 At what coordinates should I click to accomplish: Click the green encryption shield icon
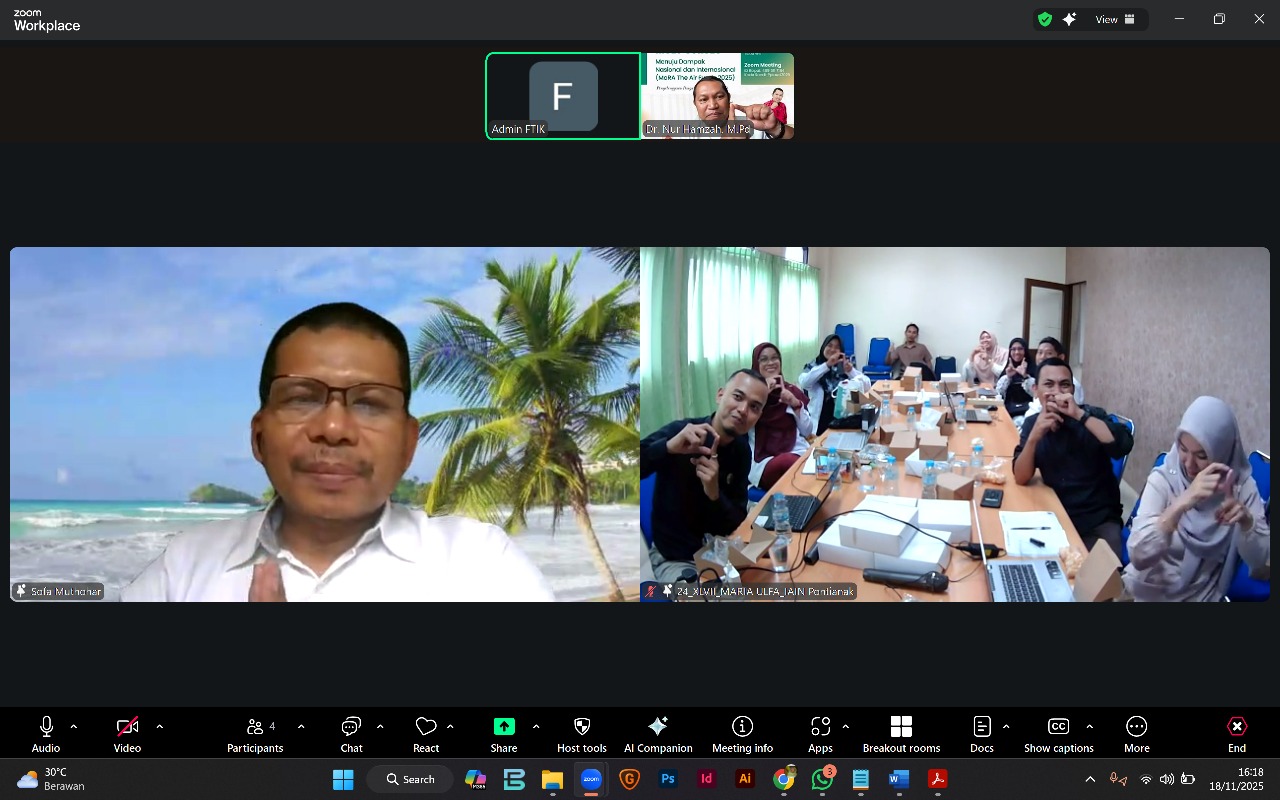point(1045,19)
